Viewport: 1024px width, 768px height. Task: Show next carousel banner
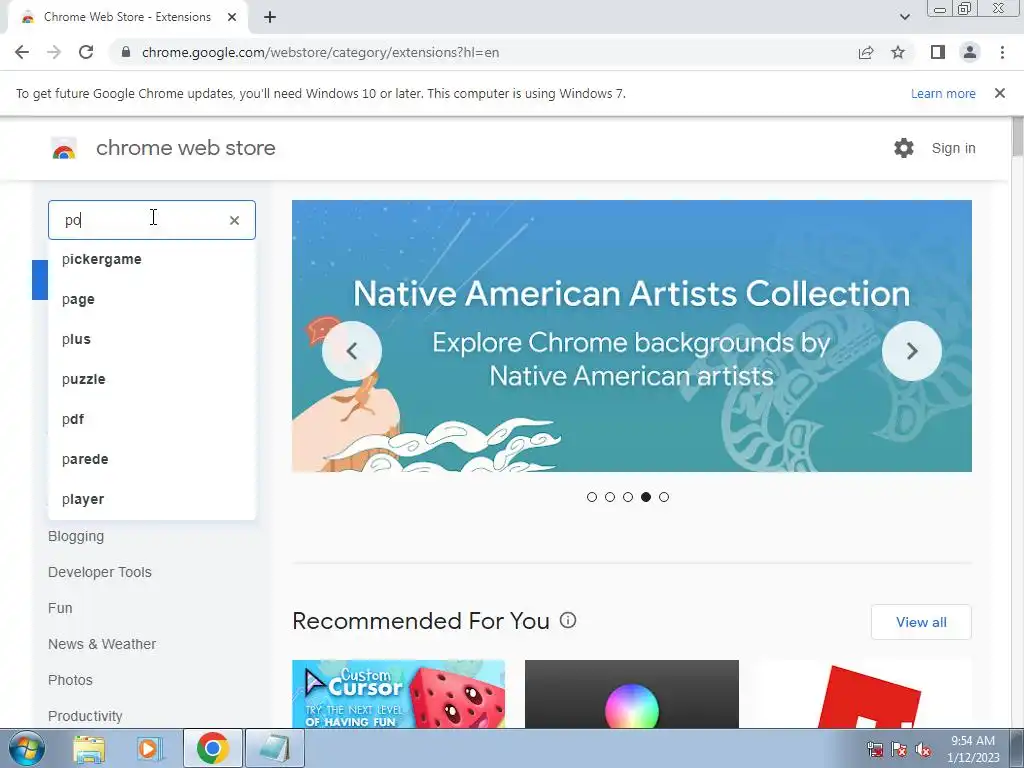(912, 351)
